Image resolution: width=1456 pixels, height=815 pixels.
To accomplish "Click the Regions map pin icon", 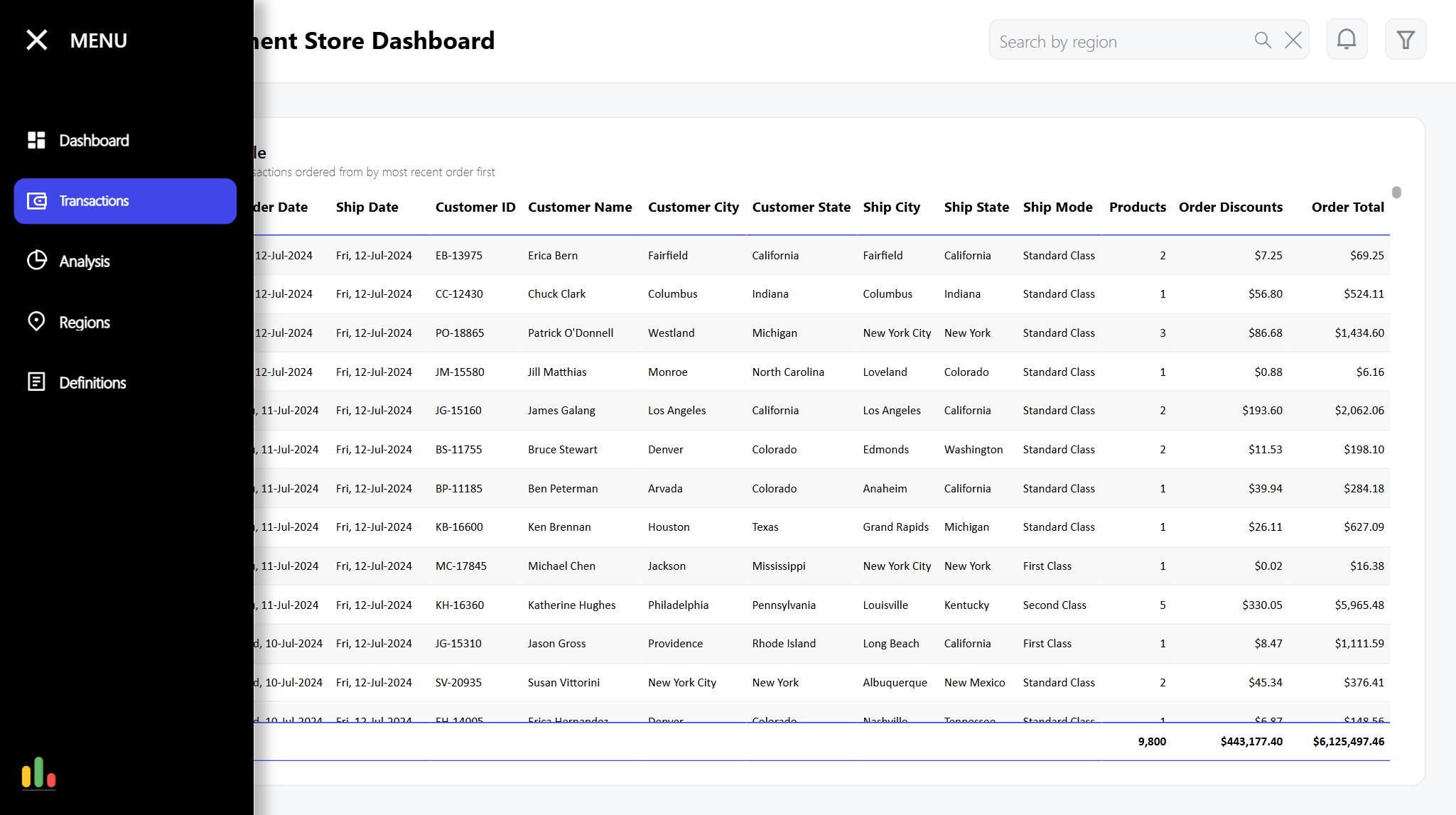I will (36, 321).
